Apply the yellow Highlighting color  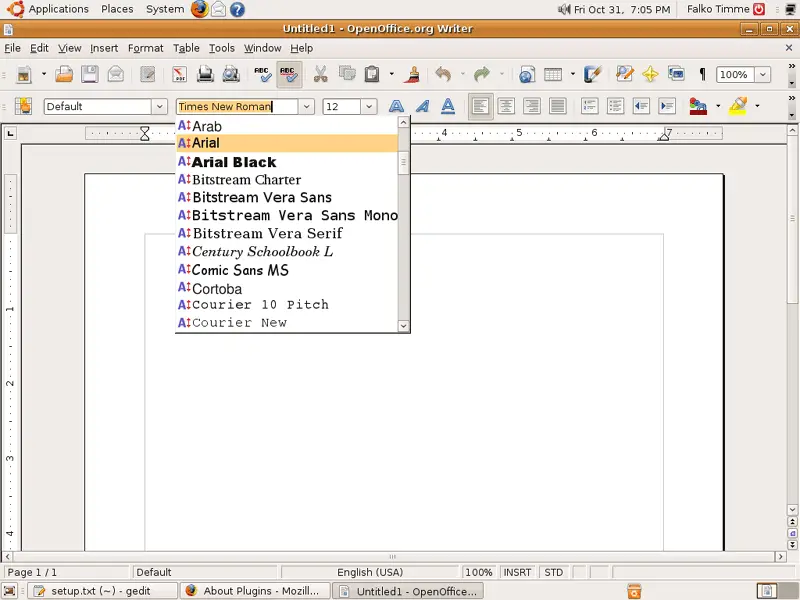point(738,106)
